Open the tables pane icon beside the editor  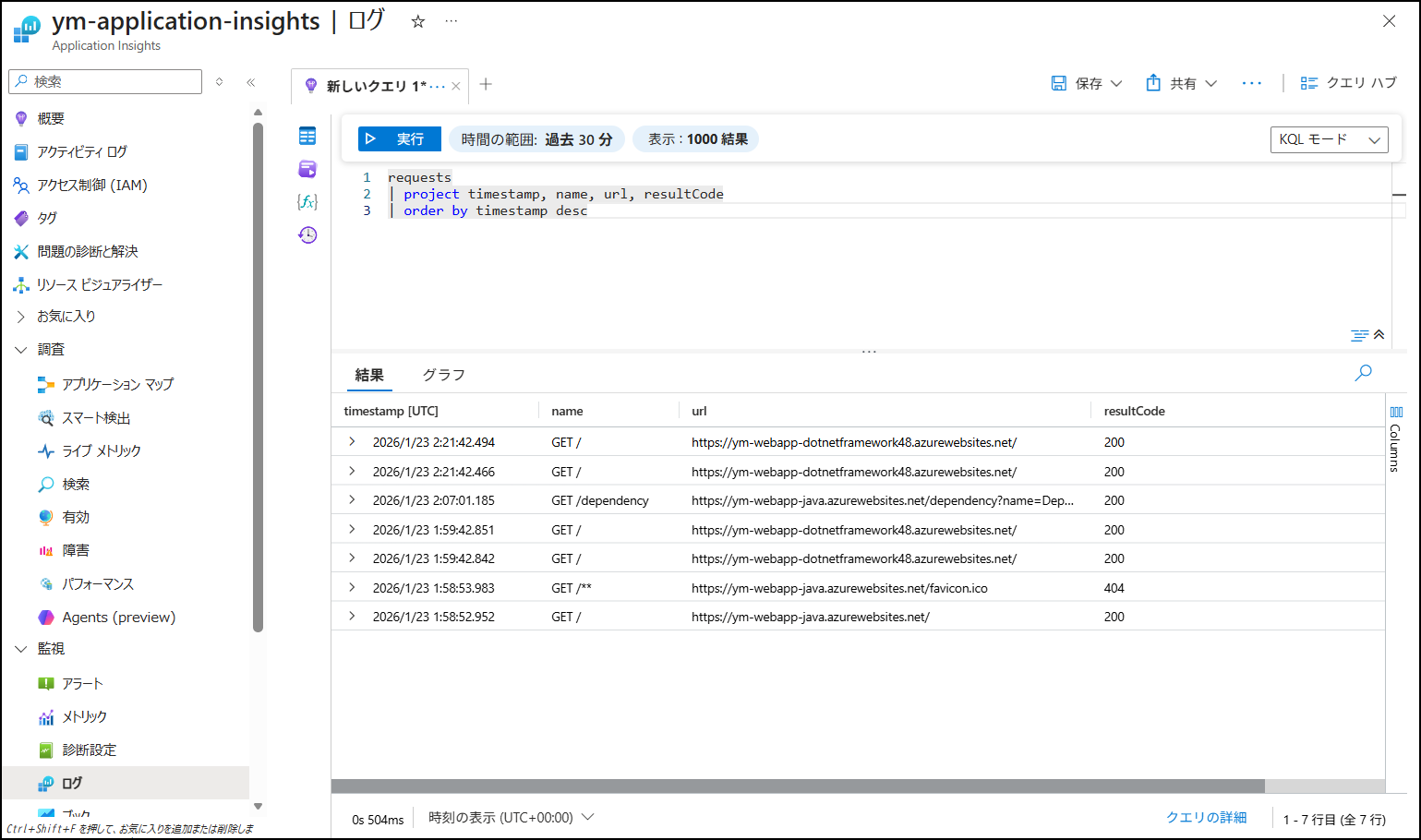[307, 137]
